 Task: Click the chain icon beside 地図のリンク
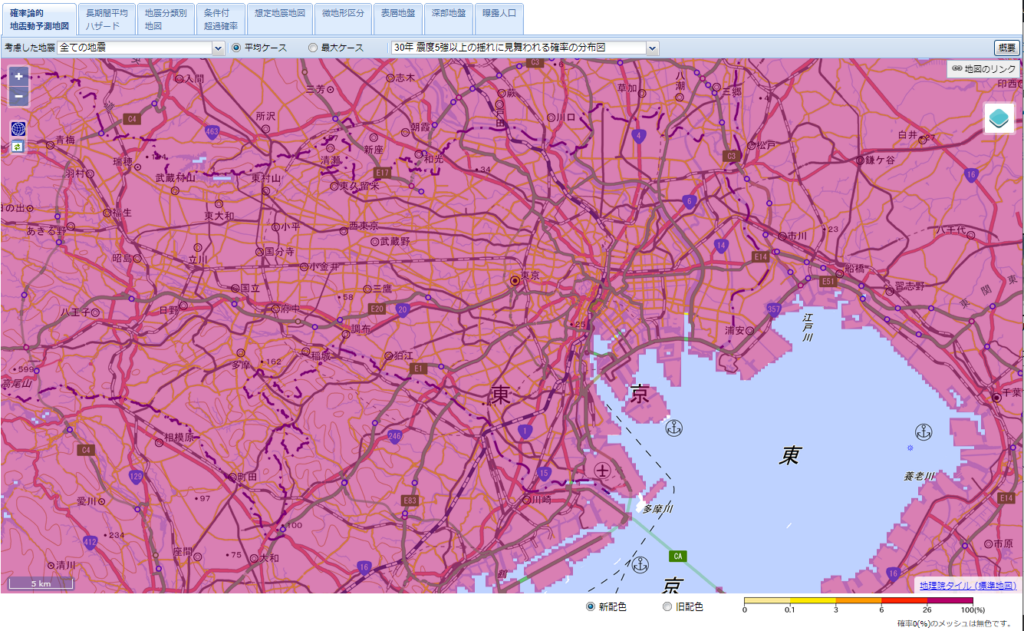[956, 69]
